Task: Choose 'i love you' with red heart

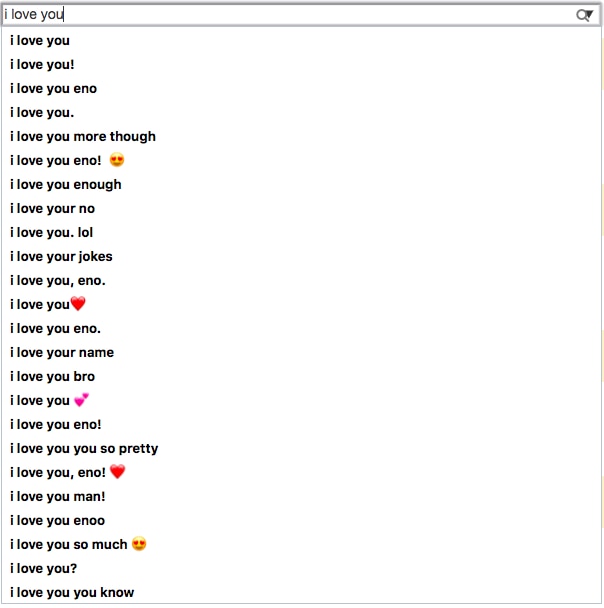Action: (302, 304)
